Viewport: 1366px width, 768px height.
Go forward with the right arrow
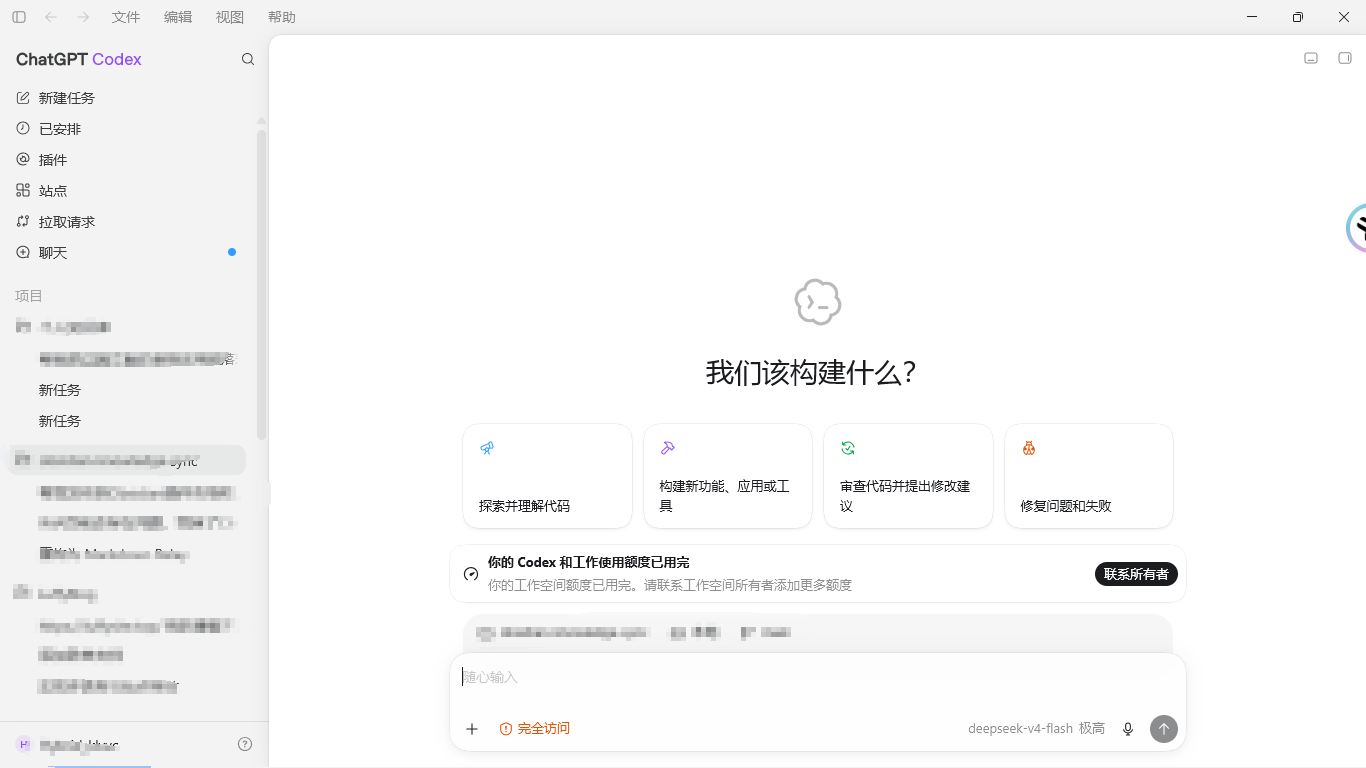[x=83, y=17]
